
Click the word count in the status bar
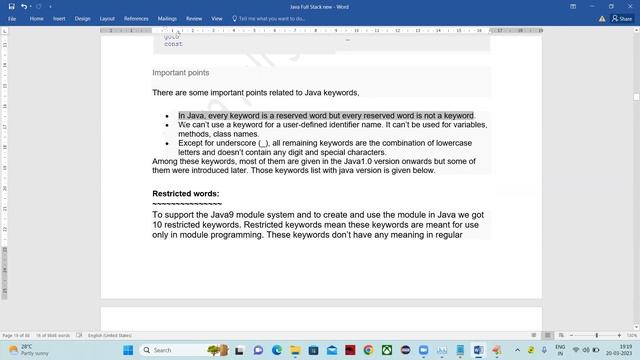pos(53,336)
